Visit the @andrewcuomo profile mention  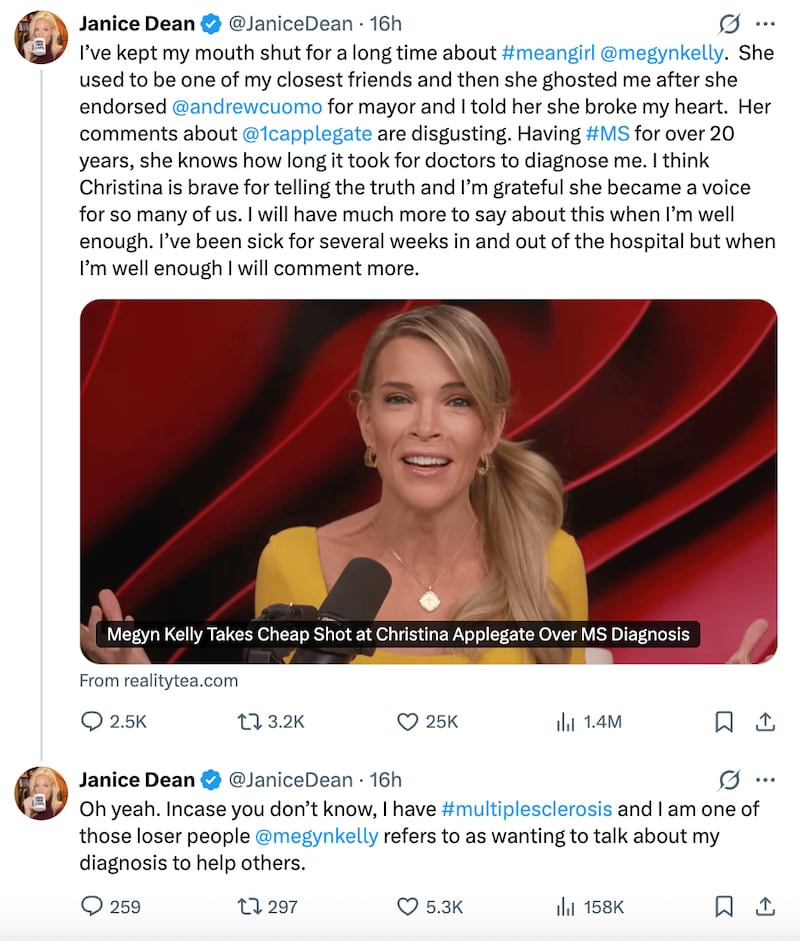click(x=247, y=107)
